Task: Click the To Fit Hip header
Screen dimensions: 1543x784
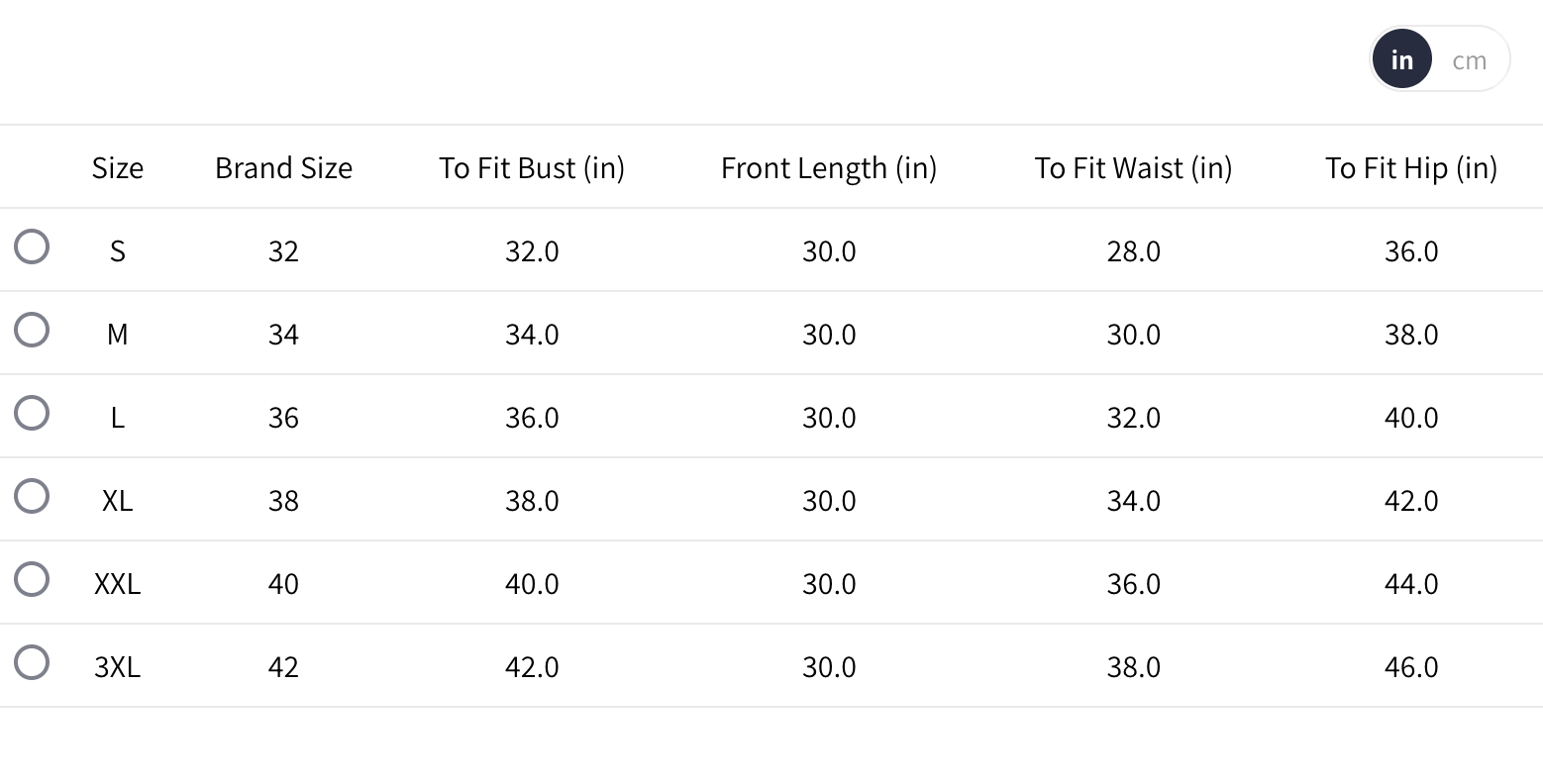Action: 1410,168
